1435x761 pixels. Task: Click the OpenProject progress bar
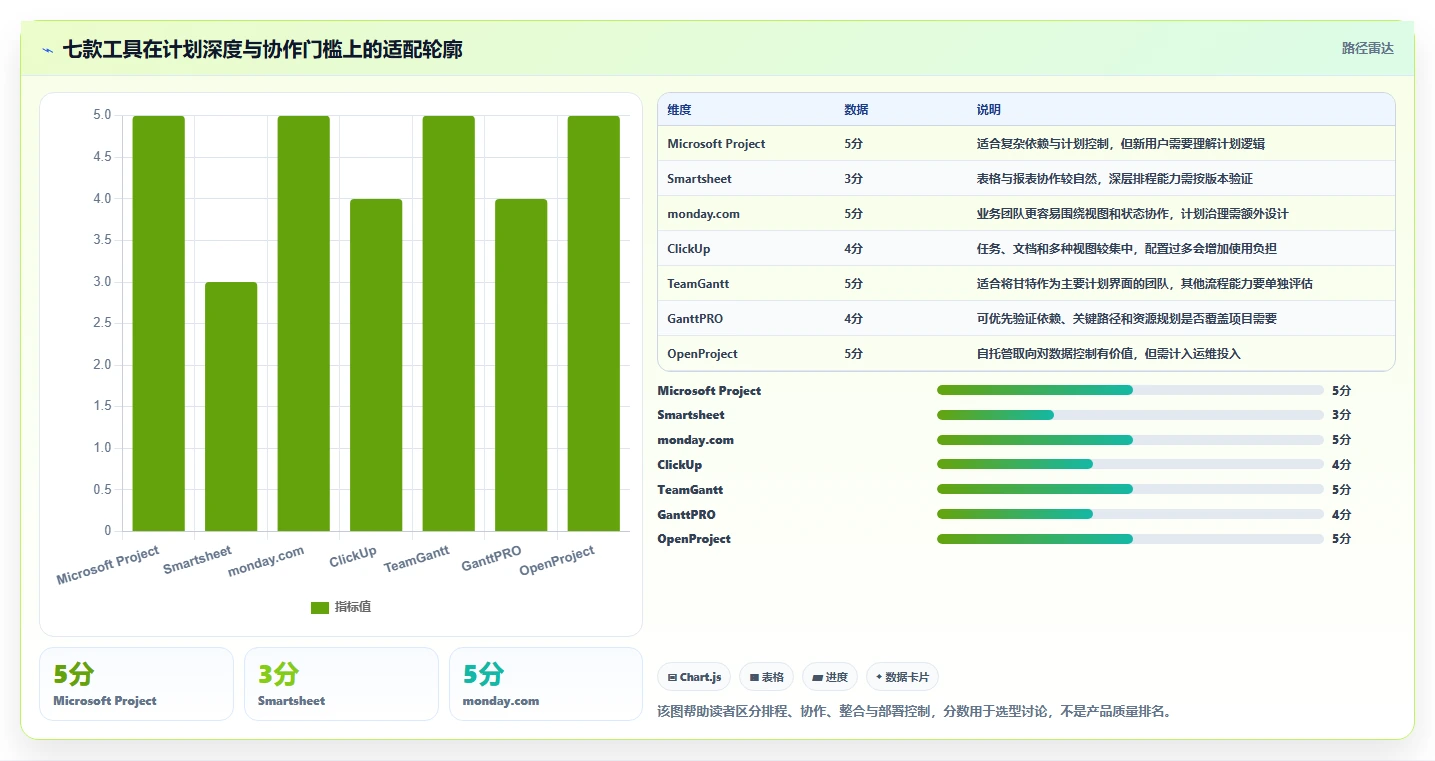click(1130, 539)
